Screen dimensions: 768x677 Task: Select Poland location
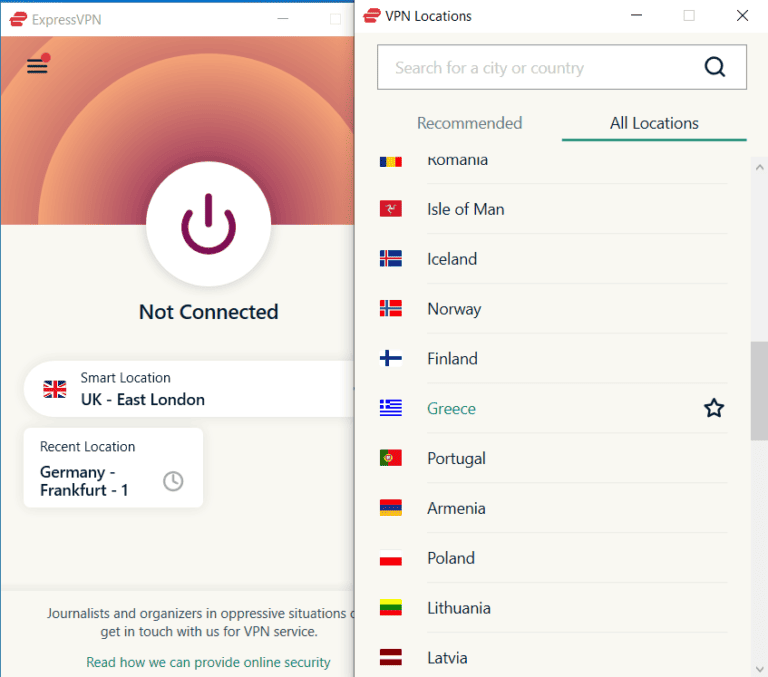tap(553, 558)
